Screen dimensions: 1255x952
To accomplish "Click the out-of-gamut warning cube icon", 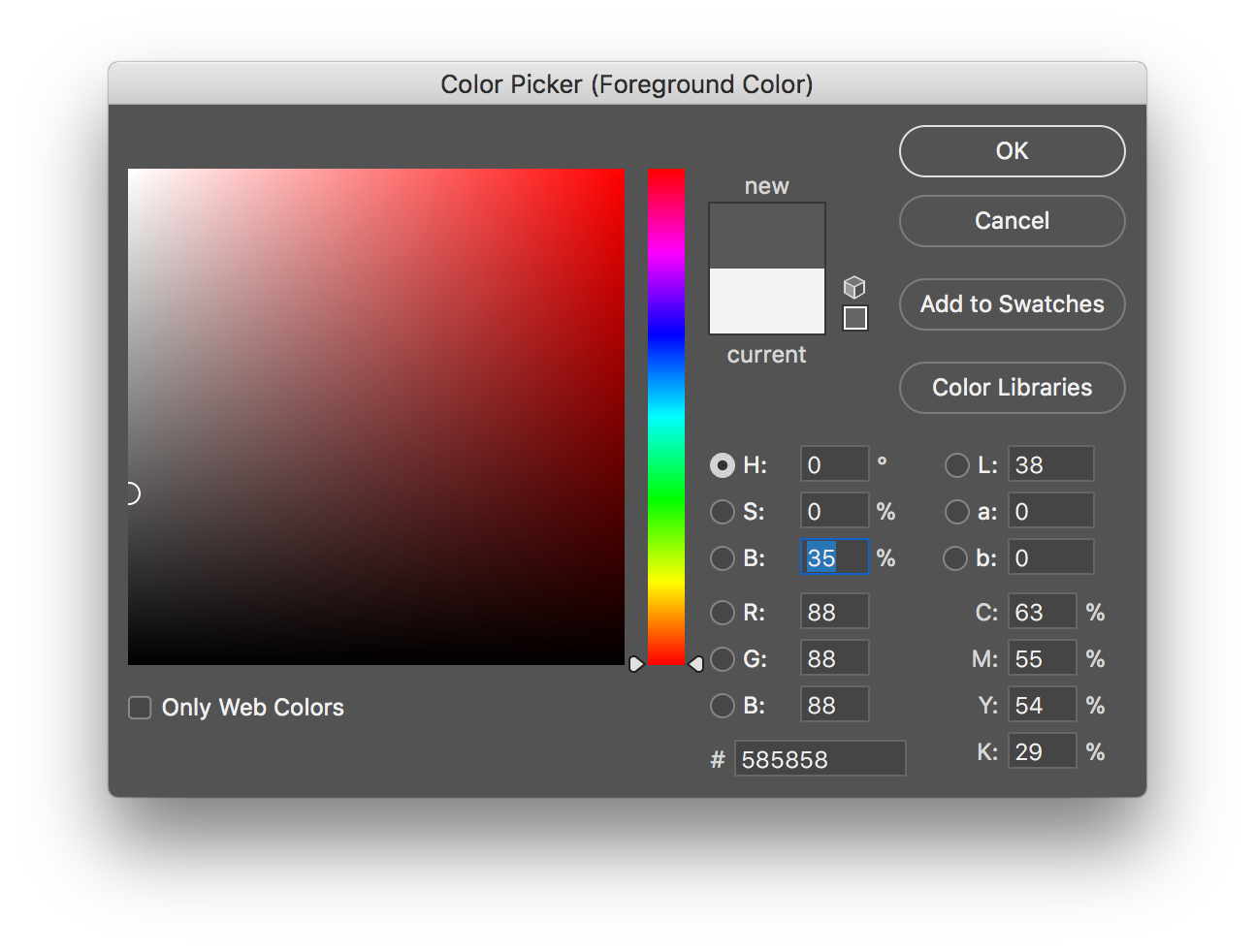I will click(x=854, y=287).
